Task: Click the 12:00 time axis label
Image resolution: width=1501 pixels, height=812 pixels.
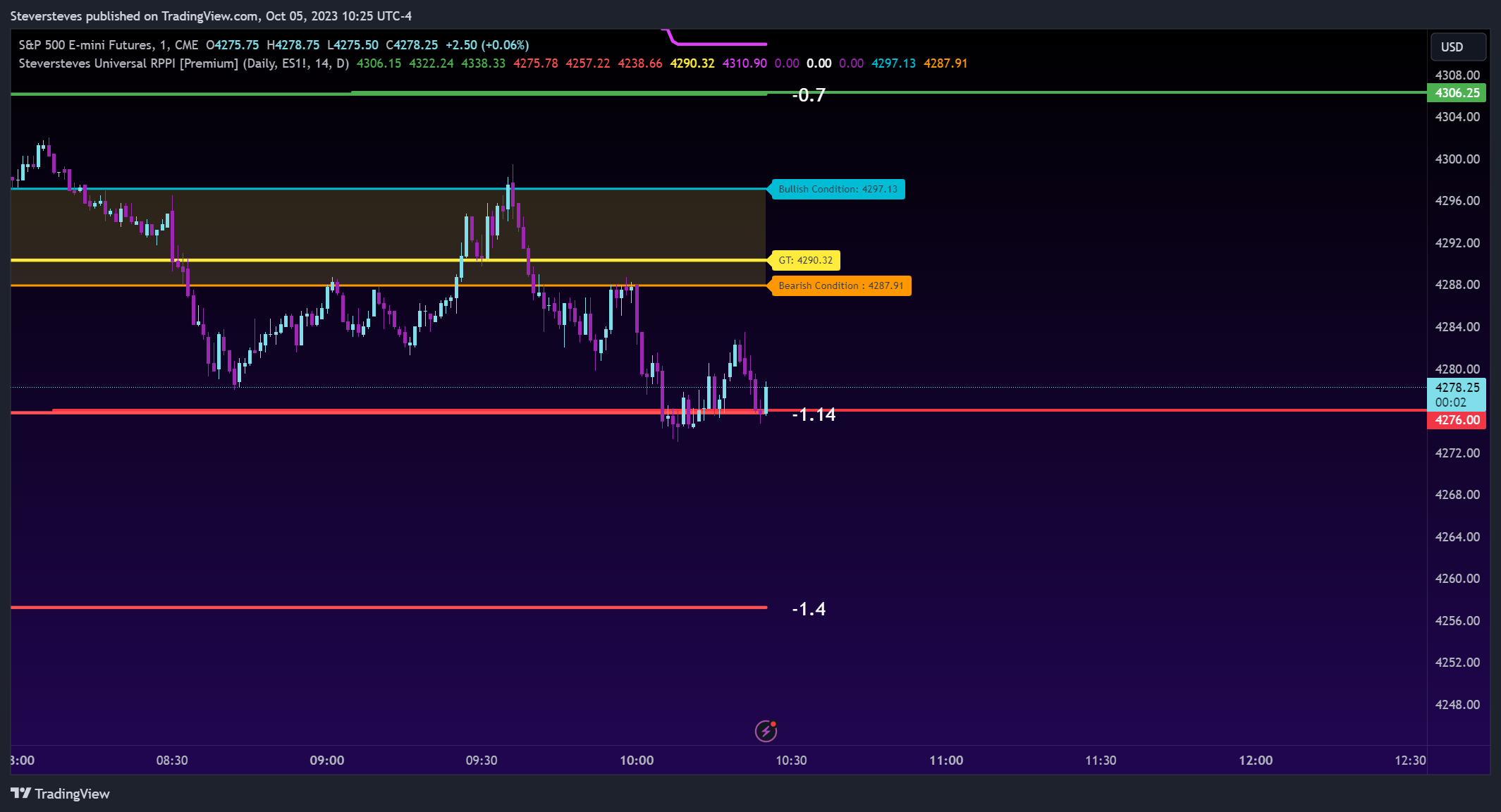Action: tap(1256, 761)
